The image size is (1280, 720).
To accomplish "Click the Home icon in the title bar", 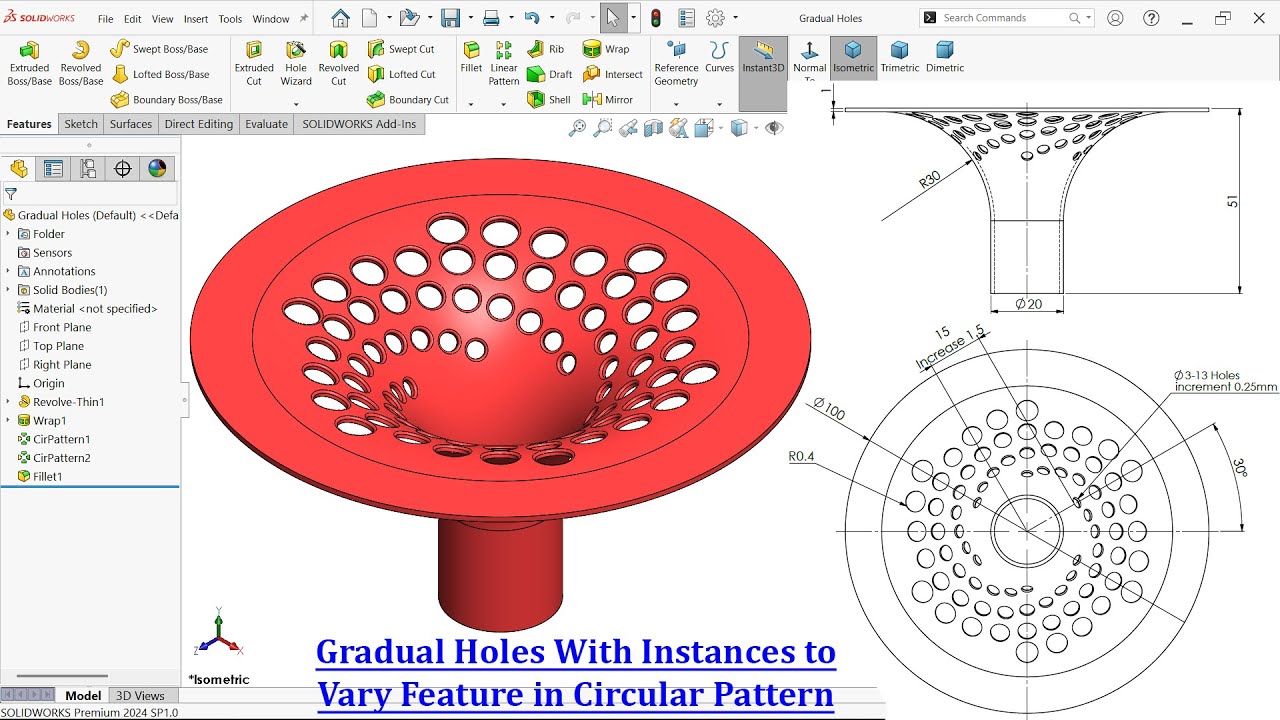I will click(340, 18).
